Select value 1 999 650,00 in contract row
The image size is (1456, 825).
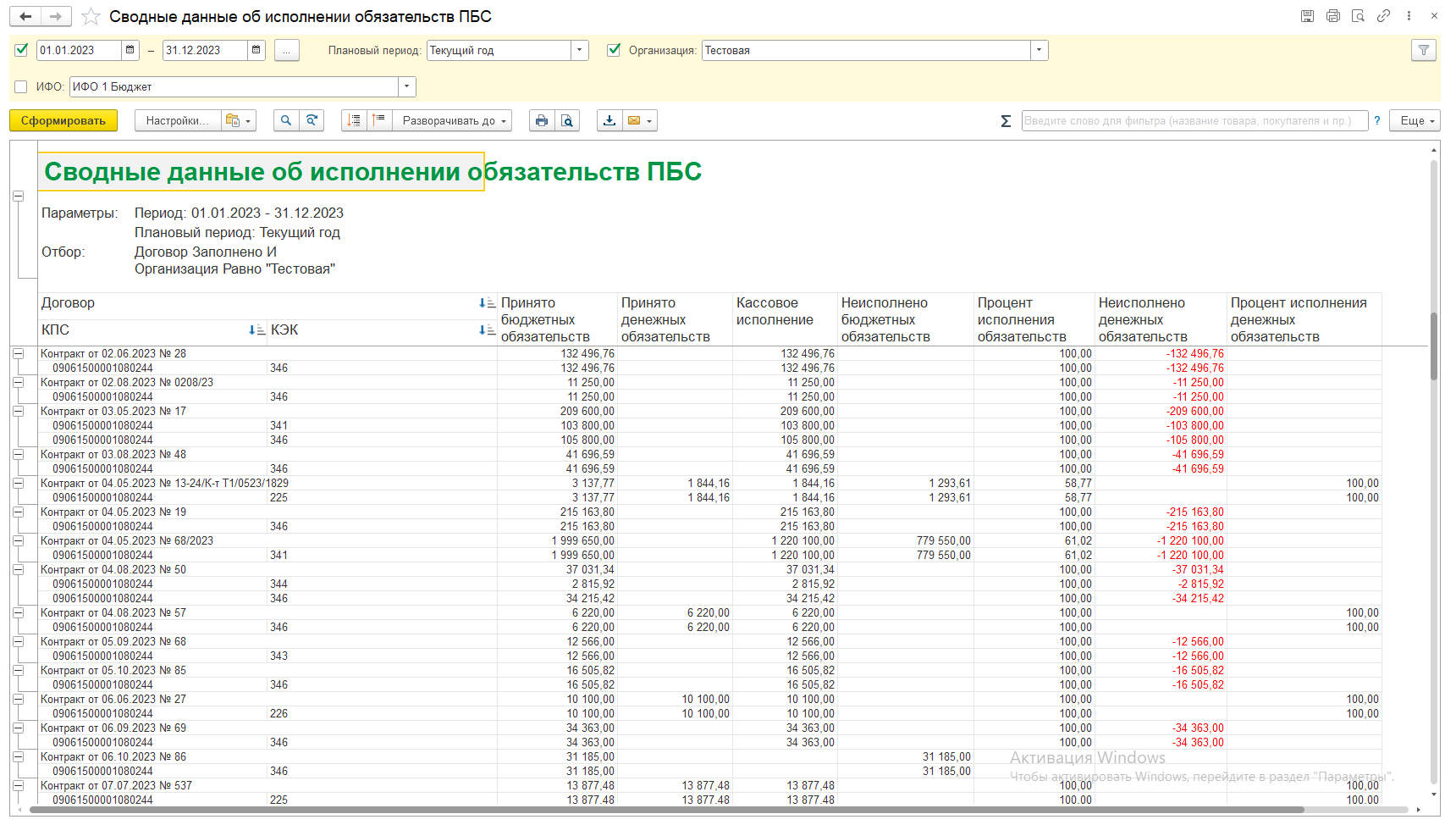583,541
